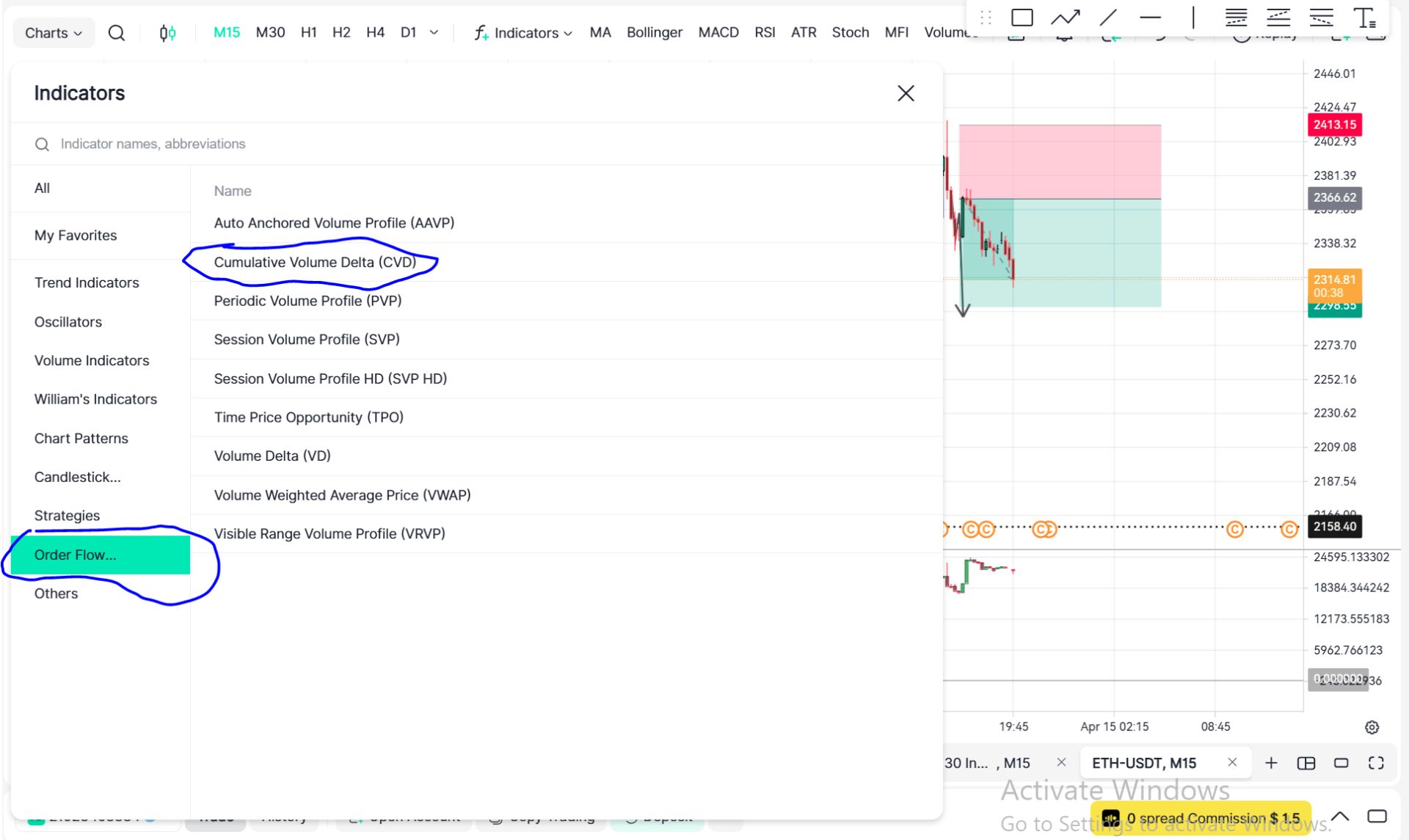
Task: Switch to ETH-USDT, M15 chart tab
Action: point(1143,763)
